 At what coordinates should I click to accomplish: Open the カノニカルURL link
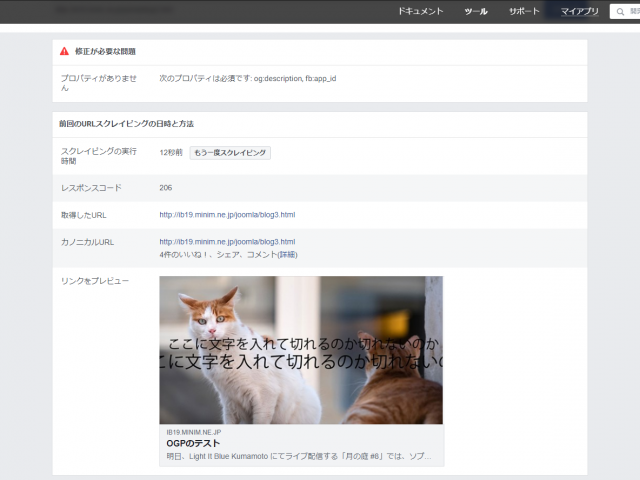coord(227,242)
